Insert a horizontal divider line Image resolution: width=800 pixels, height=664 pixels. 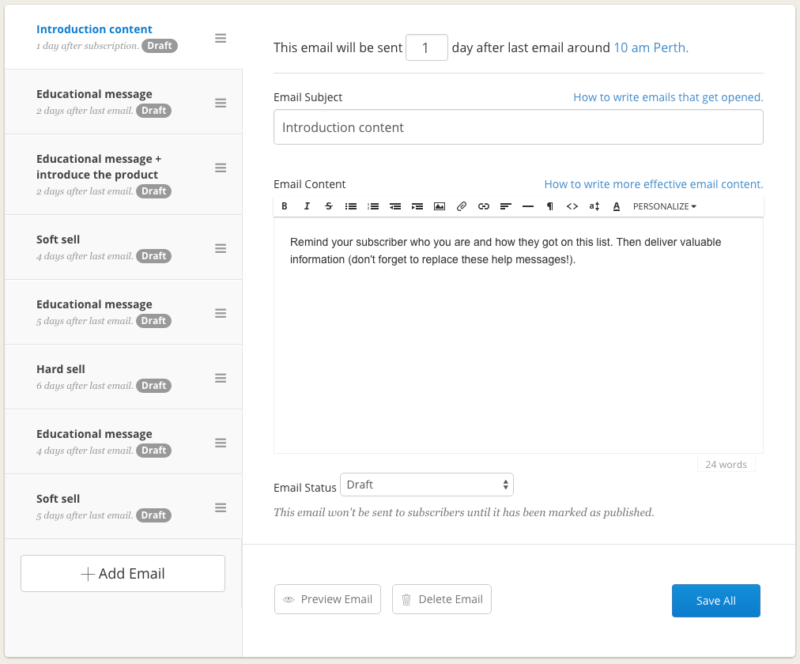(x=527, y=206)
